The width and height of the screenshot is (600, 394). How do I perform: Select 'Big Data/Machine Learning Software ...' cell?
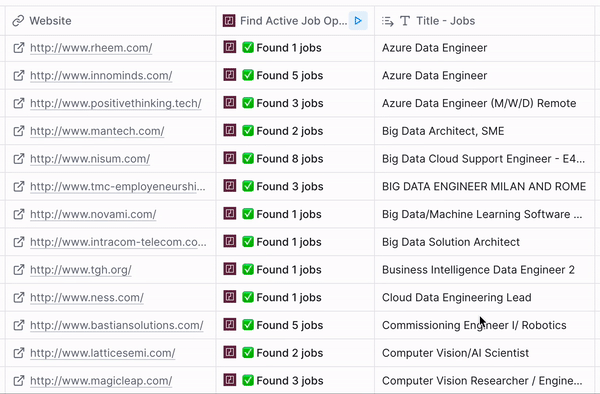pyautogui.click(x=484, y=214)
